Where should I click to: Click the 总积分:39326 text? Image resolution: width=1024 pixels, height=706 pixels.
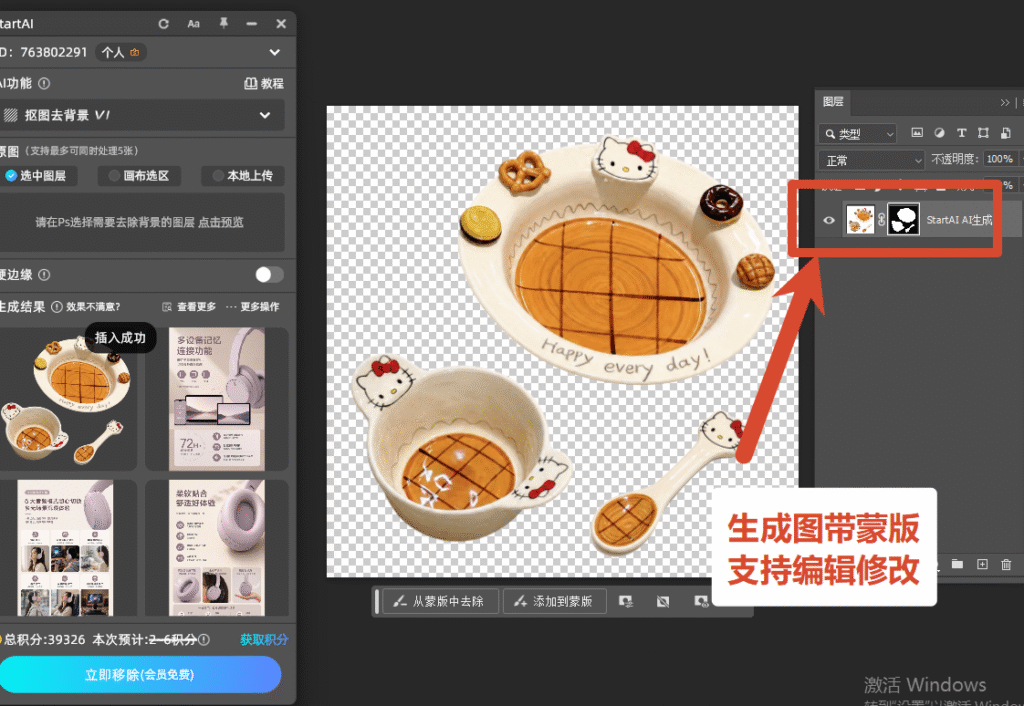(x=45, y=640)
